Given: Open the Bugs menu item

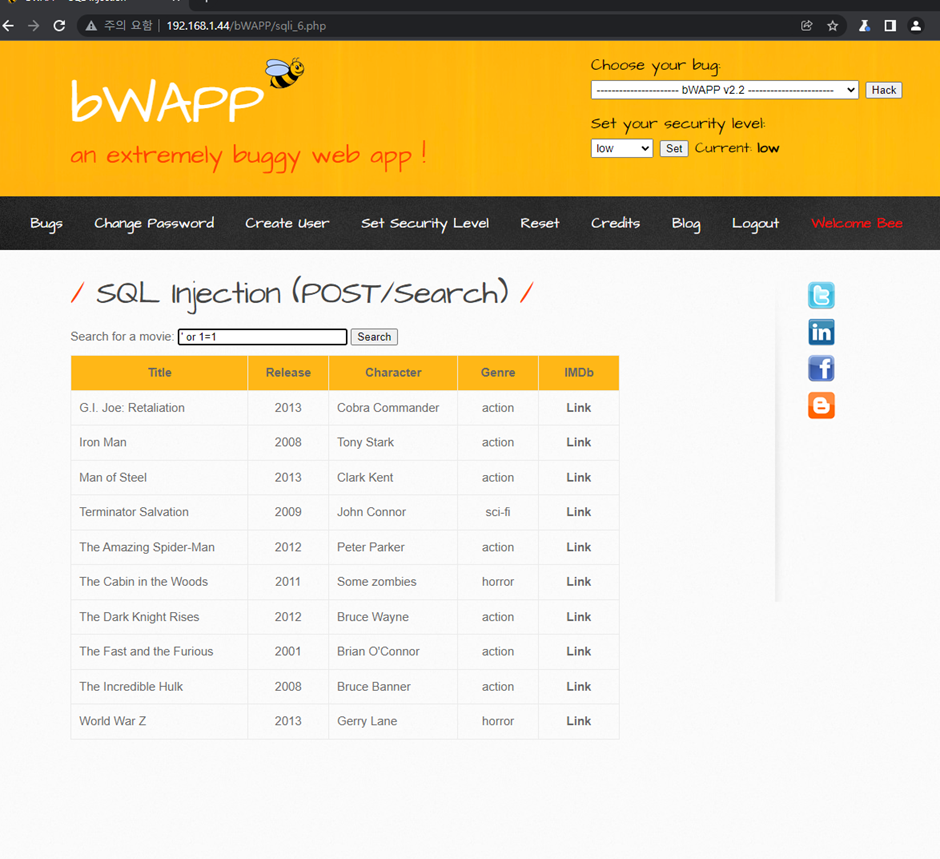Looking at the screenshot, I should coord(46,224).
